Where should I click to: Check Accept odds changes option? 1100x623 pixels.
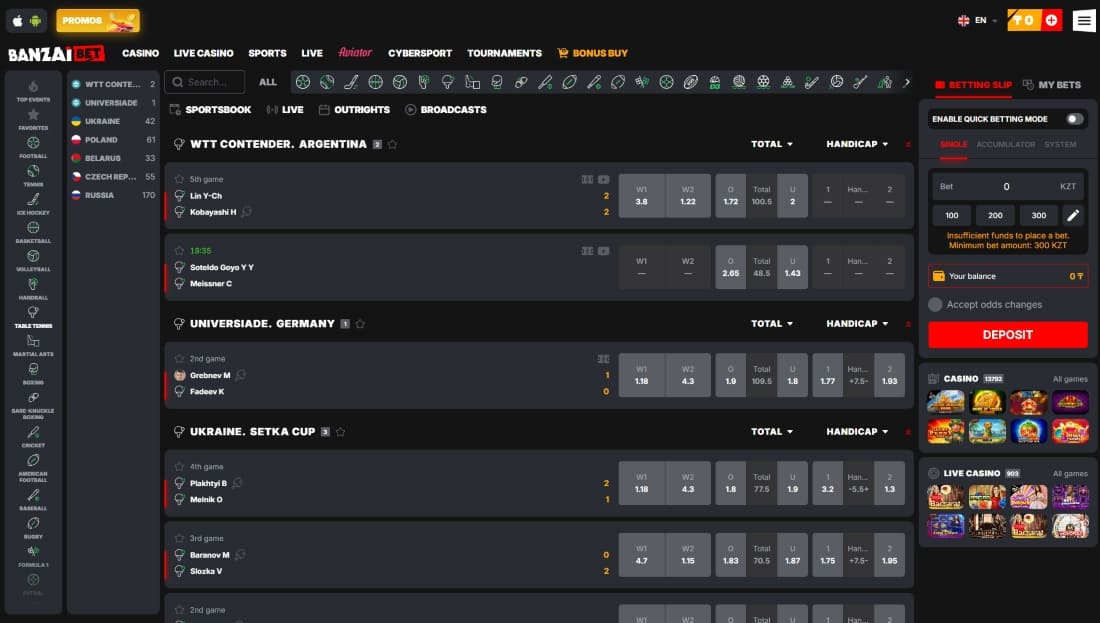click(934, 304)
